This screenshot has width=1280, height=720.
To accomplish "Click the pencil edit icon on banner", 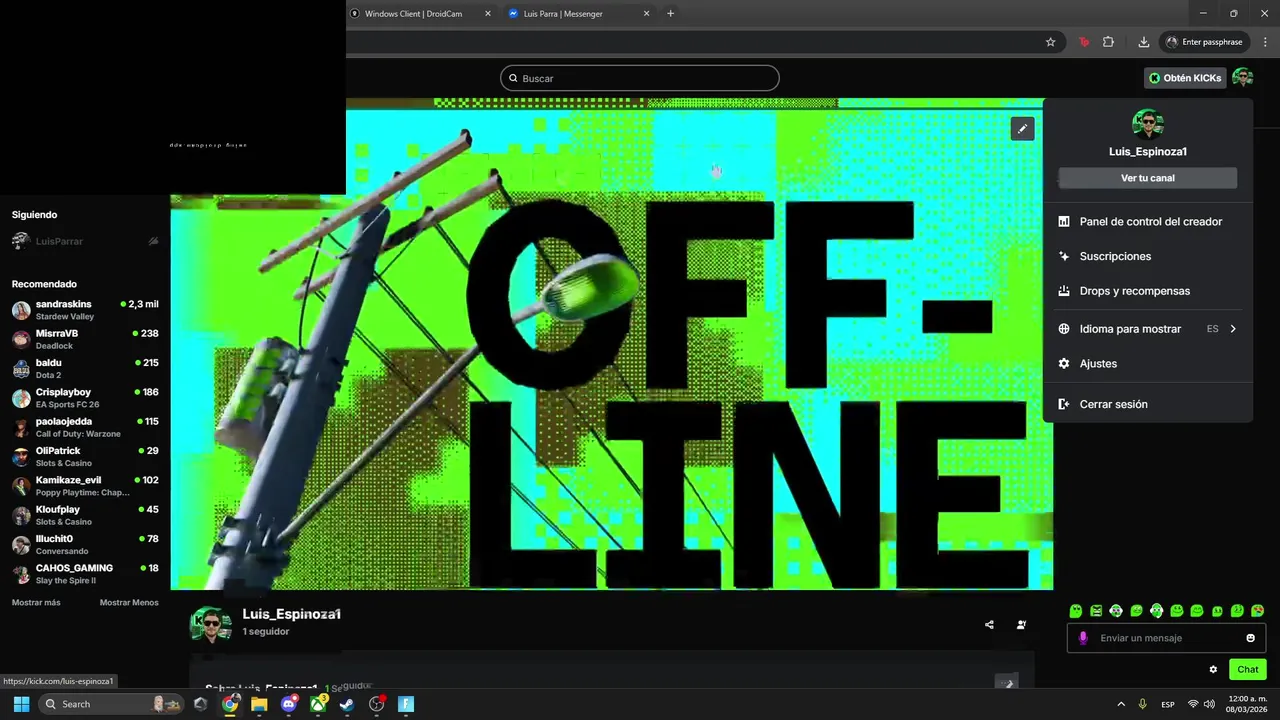I will (1022, 129).
